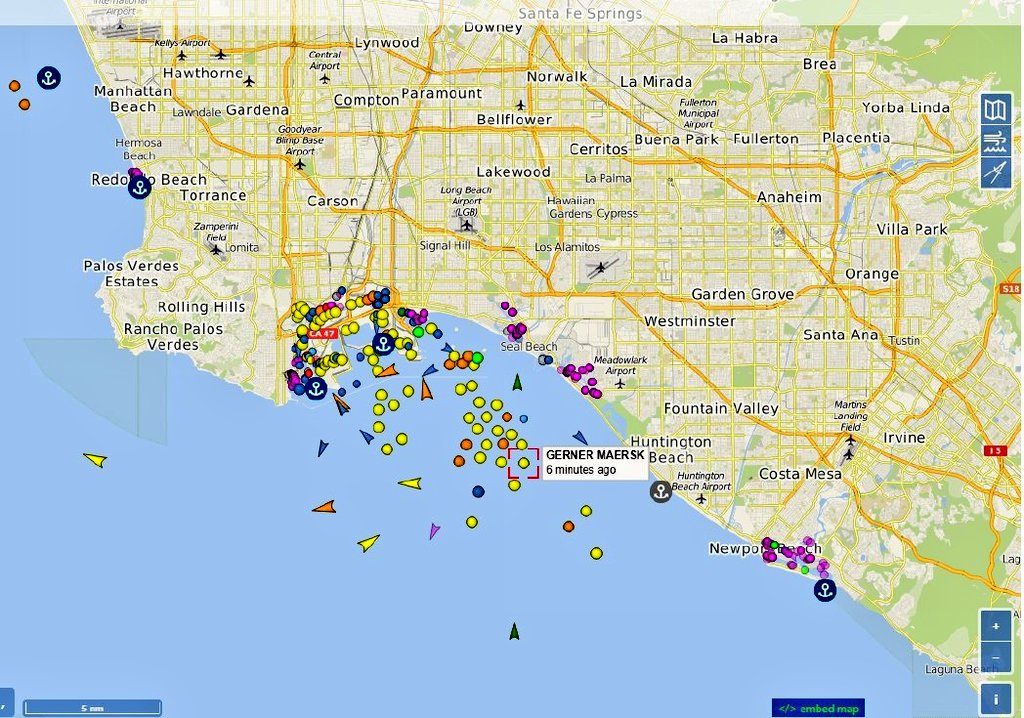Click the Rancho Palos Verdes label
The image size is (1024, 718).
[x=173, y=336]
